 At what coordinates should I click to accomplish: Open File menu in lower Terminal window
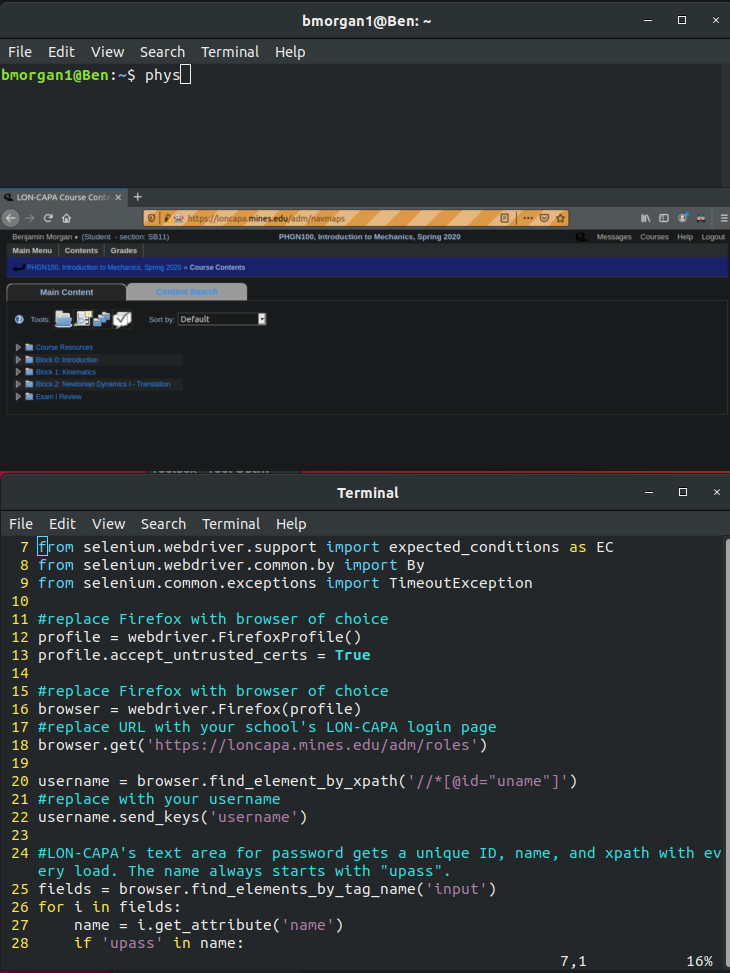coord(20,524)
